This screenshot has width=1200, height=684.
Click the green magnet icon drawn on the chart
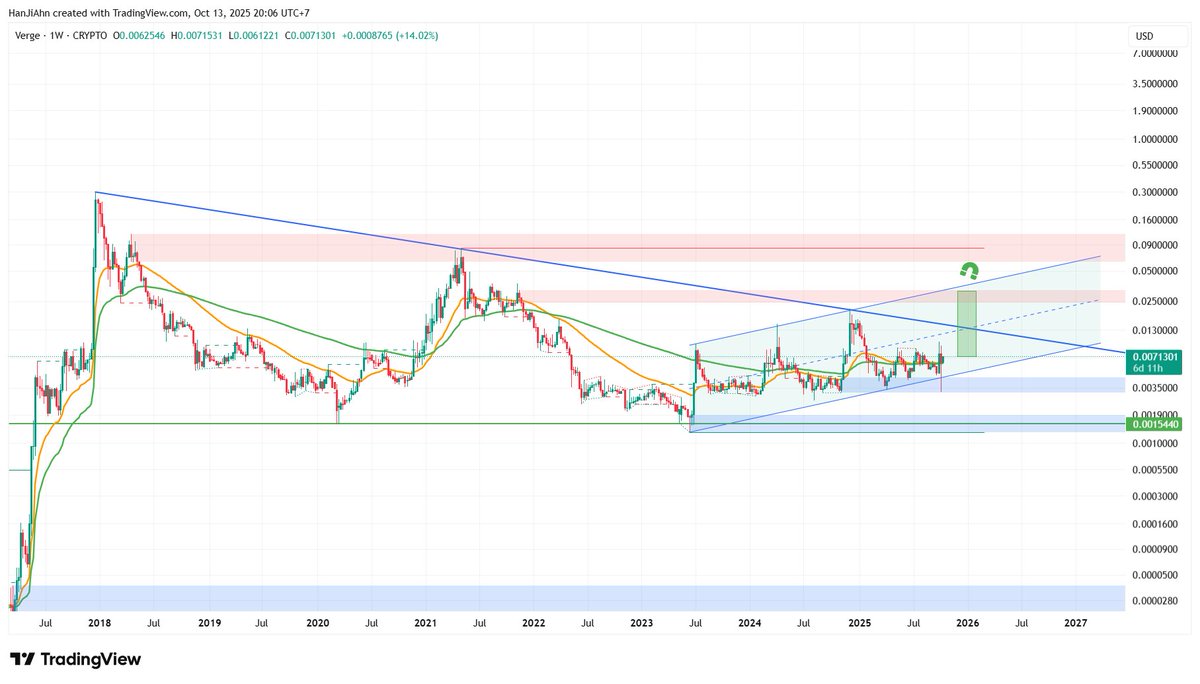pyautogui.click(x=969, y=269)
